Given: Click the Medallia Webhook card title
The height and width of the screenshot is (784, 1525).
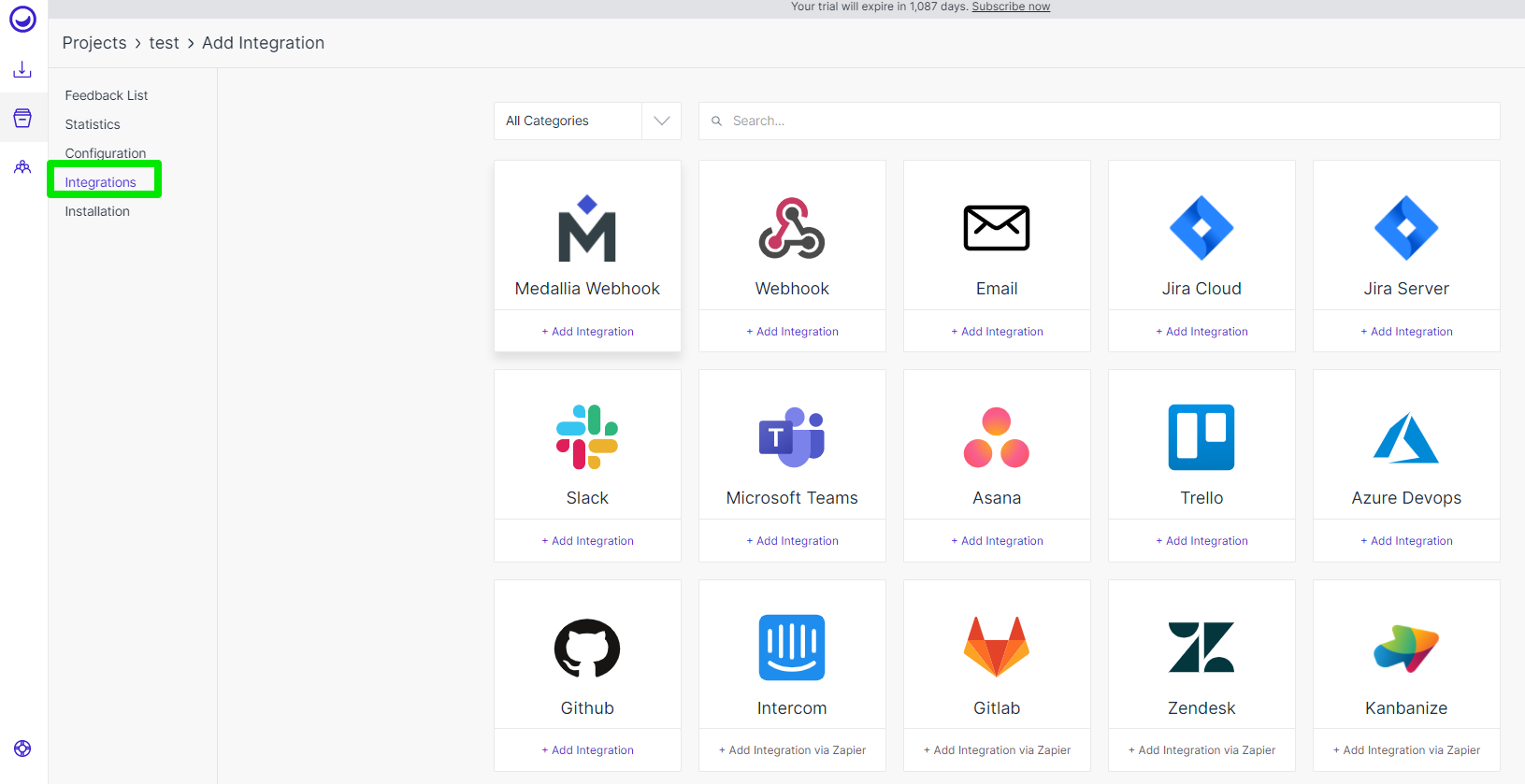Looking at the screenshot, I should point(587,289).
